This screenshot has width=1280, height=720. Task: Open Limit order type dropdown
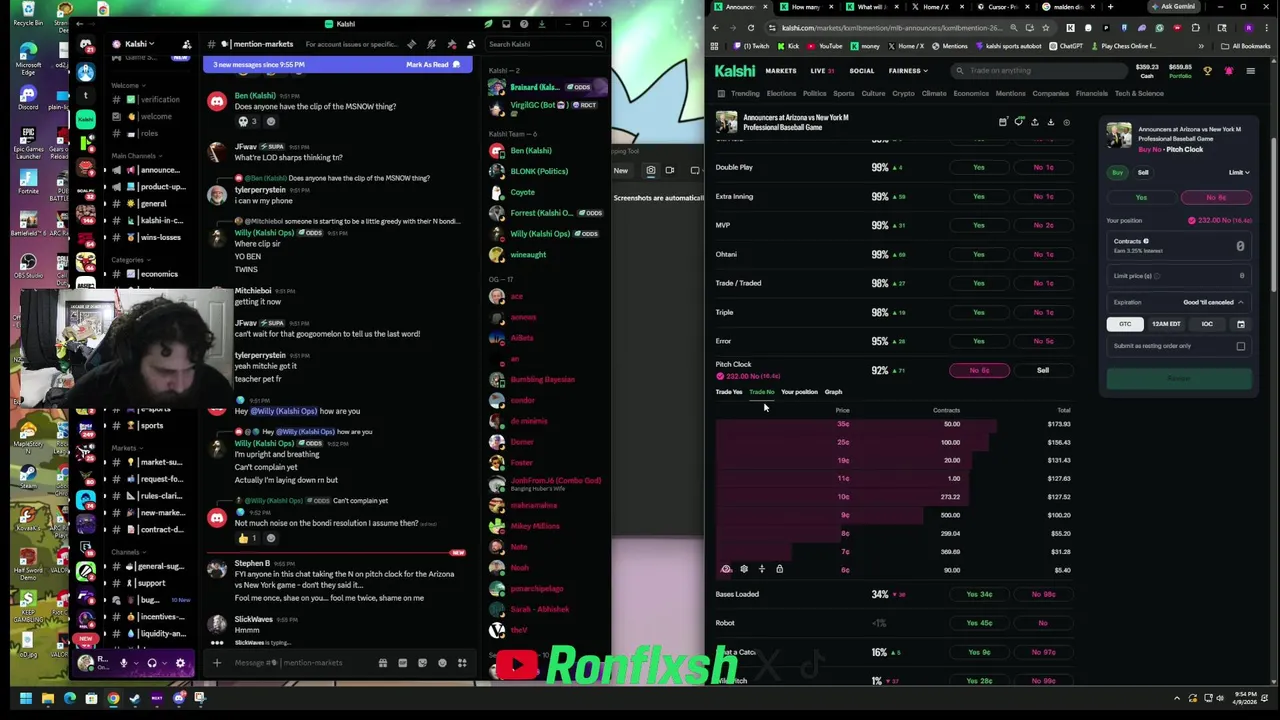(1239, 172)
